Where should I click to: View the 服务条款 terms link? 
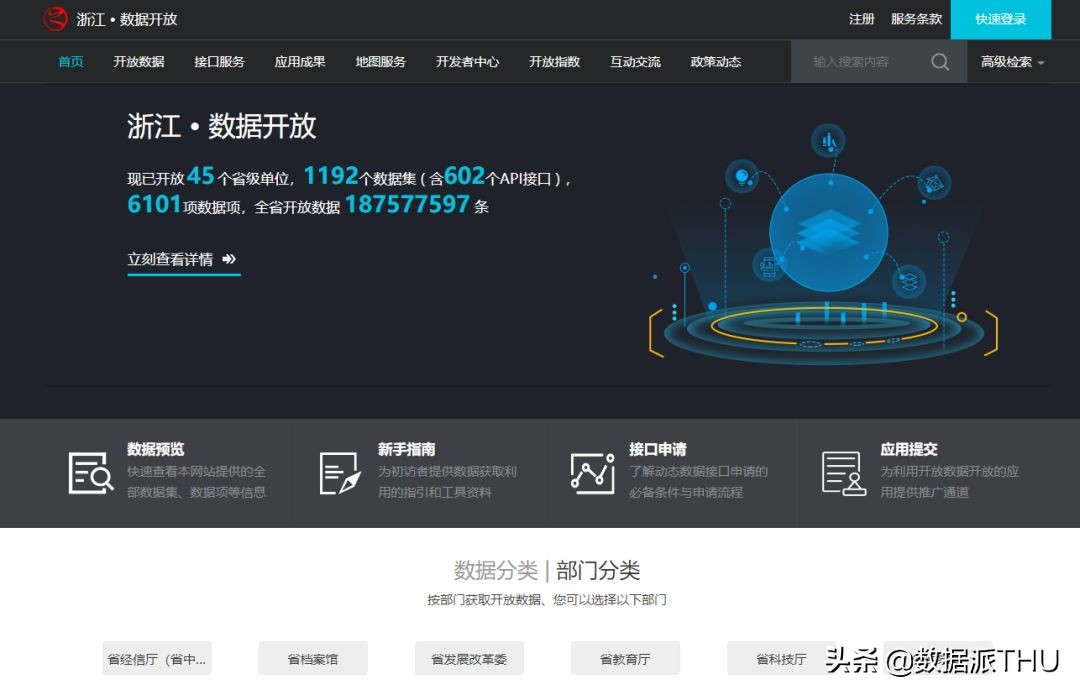point(914,19)
